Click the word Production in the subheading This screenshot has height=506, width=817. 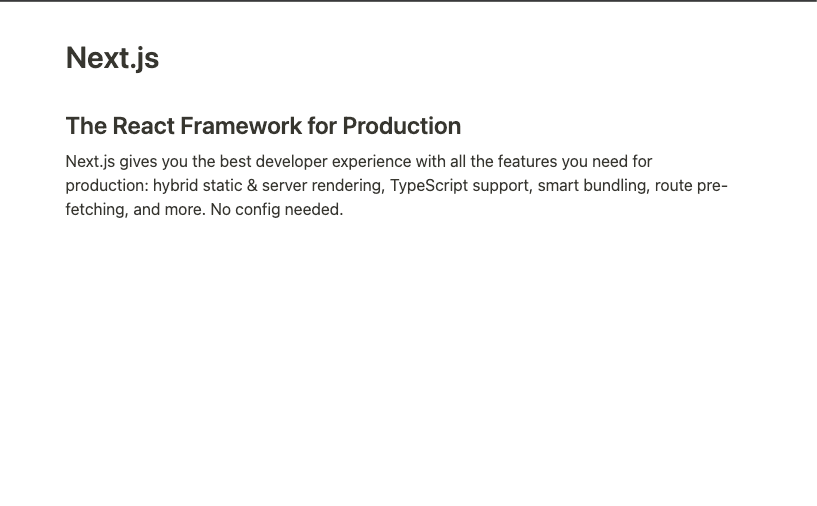pyautogui.click(x=401, y=126)
